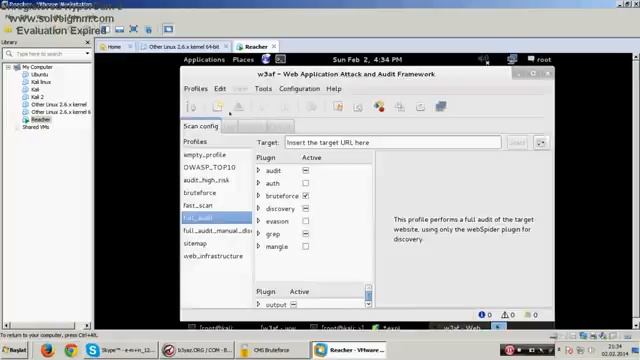
Task: Click the advanced target button beside Start
Action: [x=541, y=143]
